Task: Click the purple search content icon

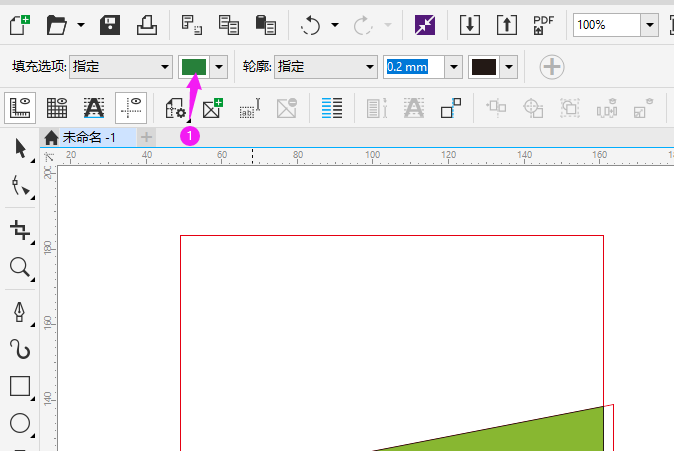Action: (425, 25)
